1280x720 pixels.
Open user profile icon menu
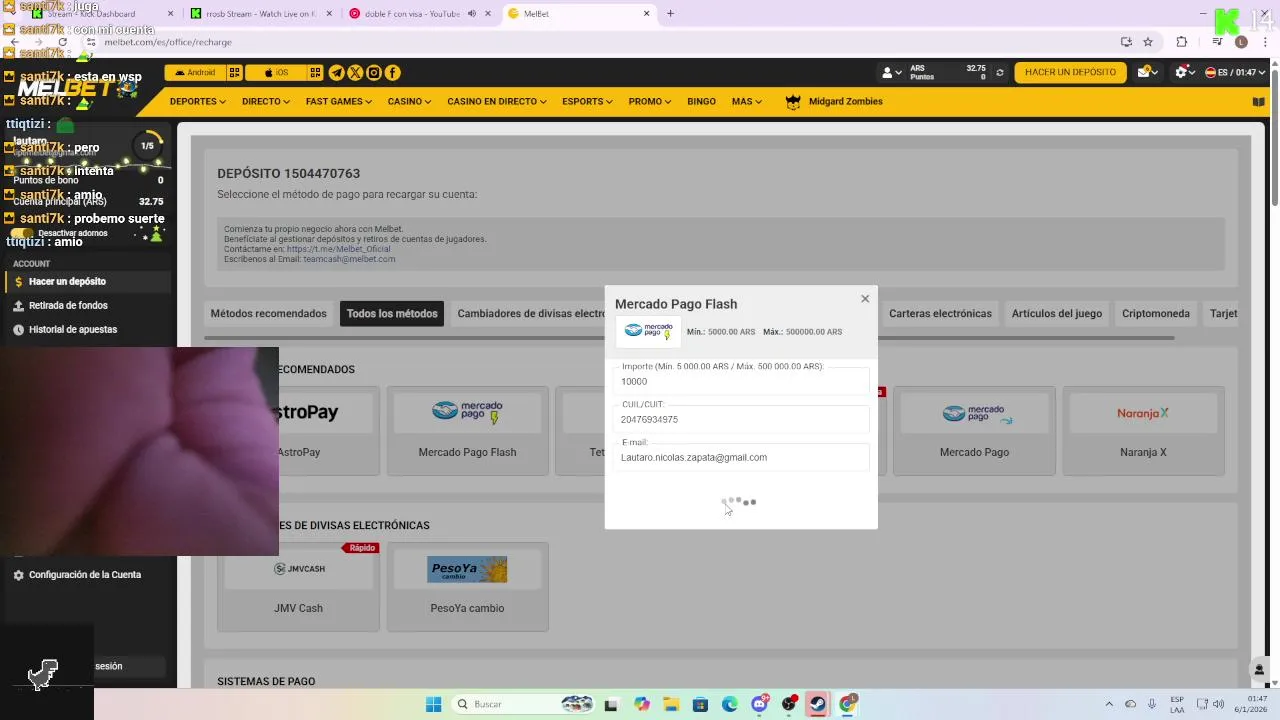tap(891, 73)
